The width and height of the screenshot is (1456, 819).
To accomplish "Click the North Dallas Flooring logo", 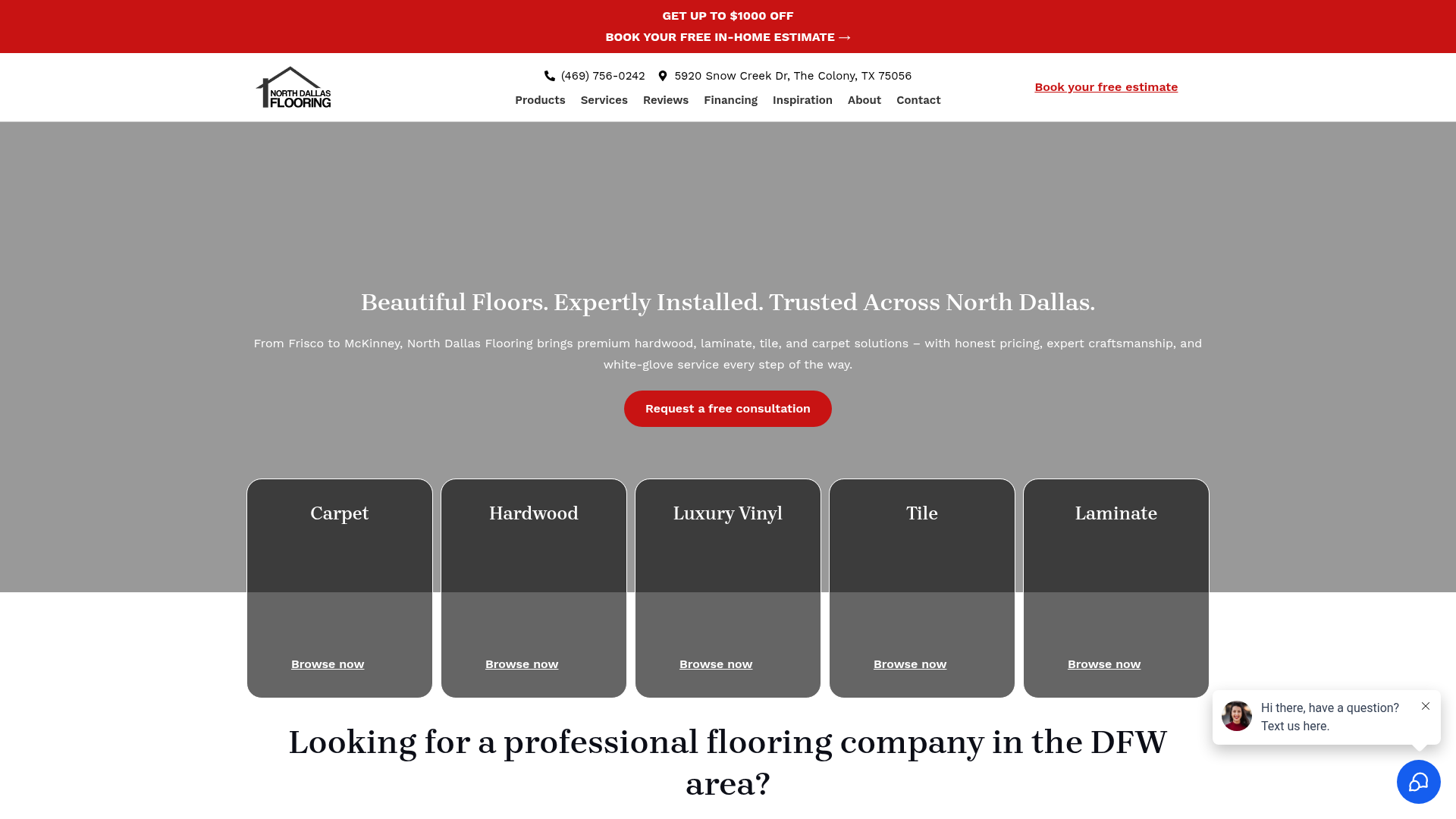I will [x=293, y=87].
